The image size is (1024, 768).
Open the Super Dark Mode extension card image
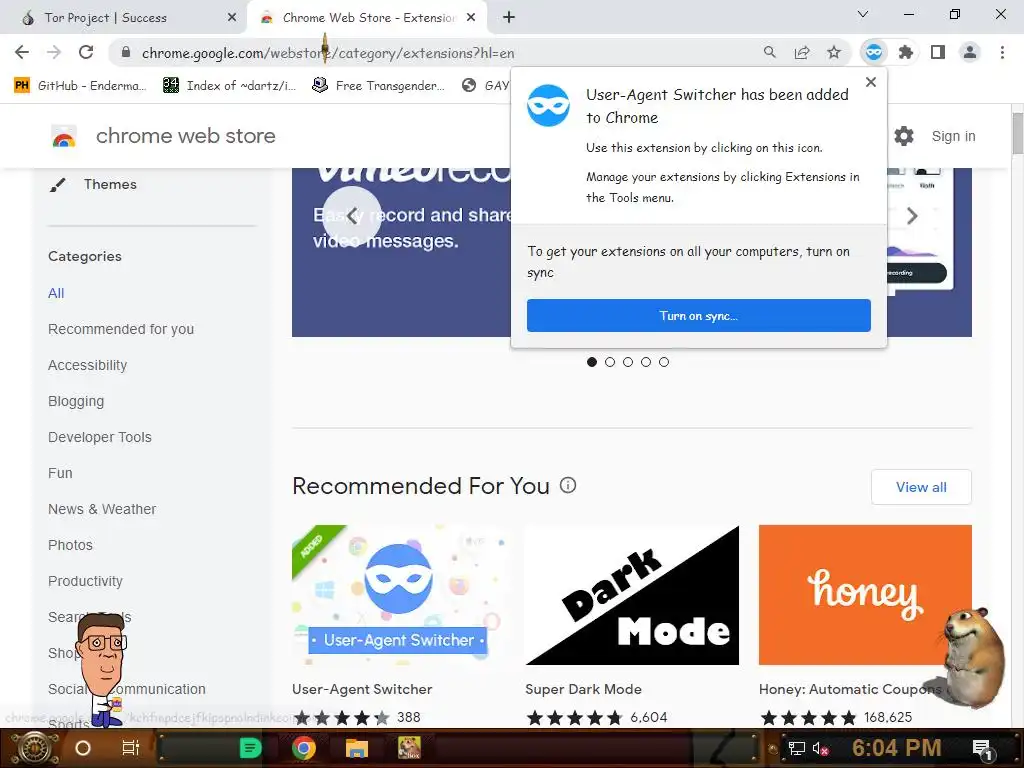(x=632, y=595)
